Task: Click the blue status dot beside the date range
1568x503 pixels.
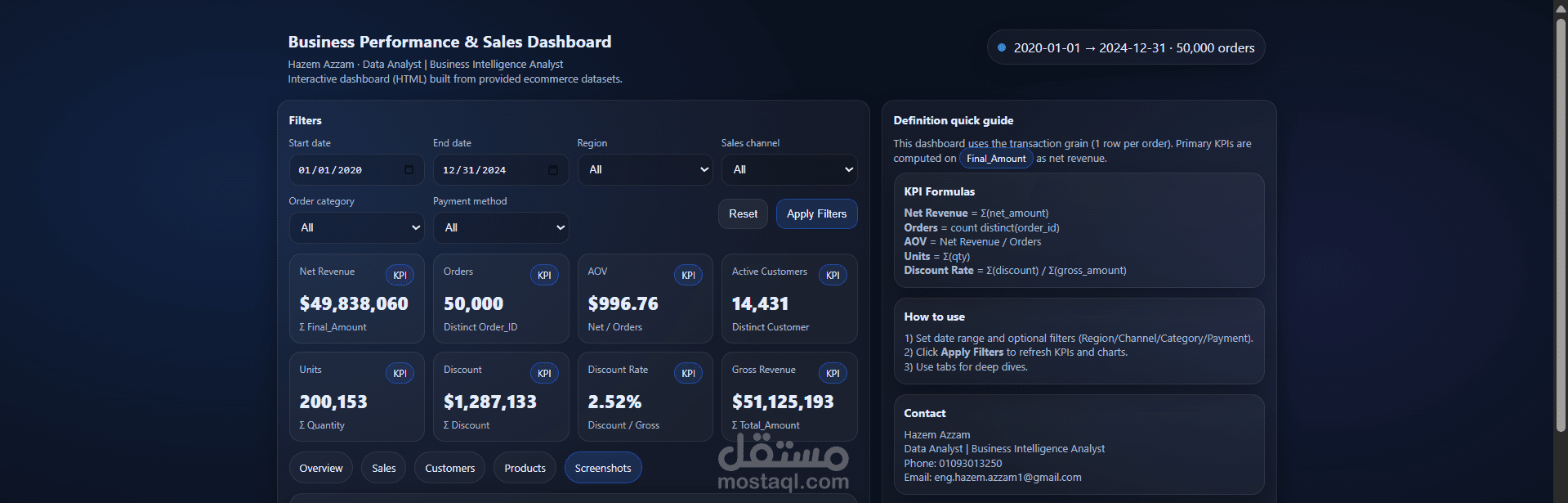Action: 1002,47
